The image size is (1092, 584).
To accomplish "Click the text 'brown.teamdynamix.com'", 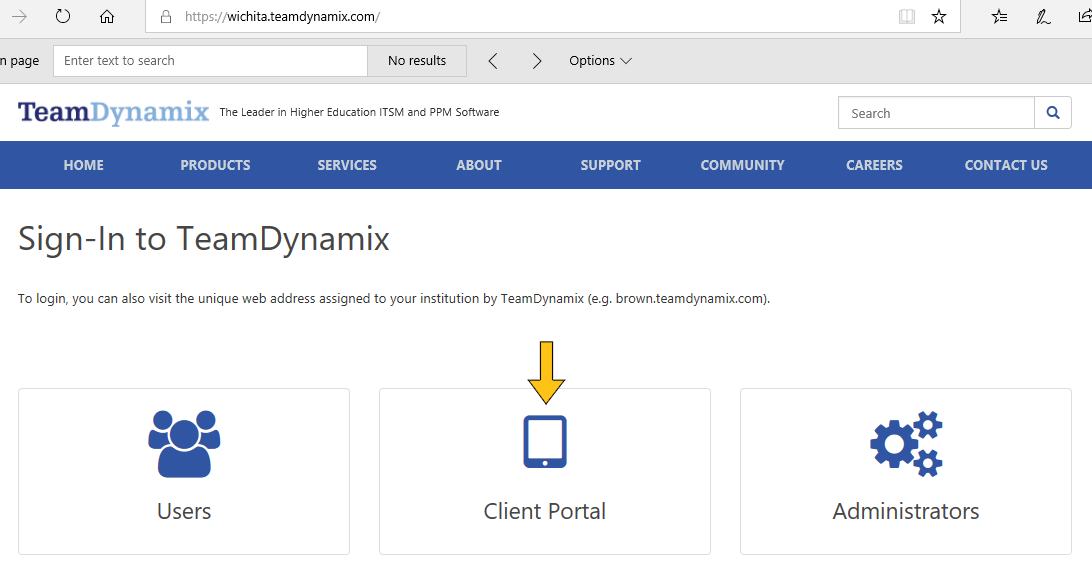I will click(x=691, y=299).
